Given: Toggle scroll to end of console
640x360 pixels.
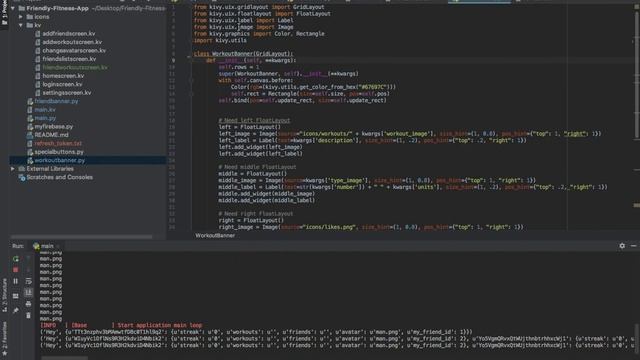Looking at the screenshot, I should click(x=28, y=292).
